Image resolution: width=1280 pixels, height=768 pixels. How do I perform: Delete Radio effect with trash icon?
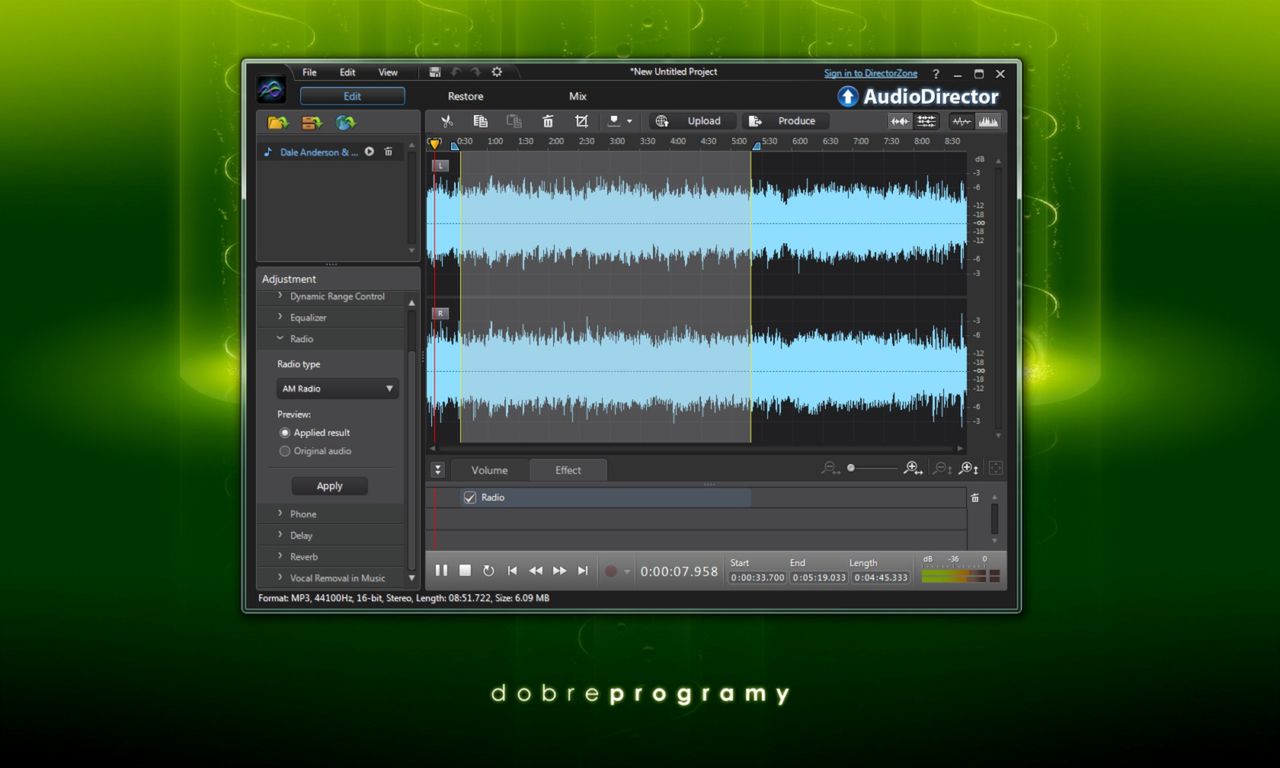(x=975, y=497)
